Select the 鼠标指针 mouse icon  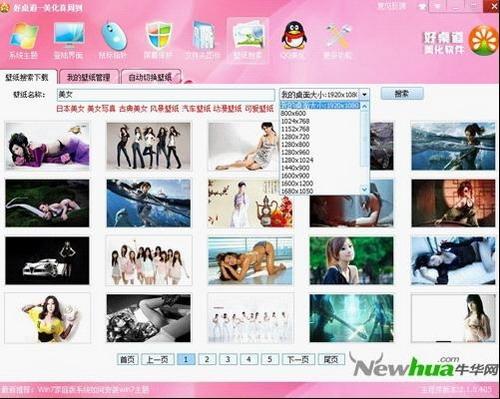114,35
